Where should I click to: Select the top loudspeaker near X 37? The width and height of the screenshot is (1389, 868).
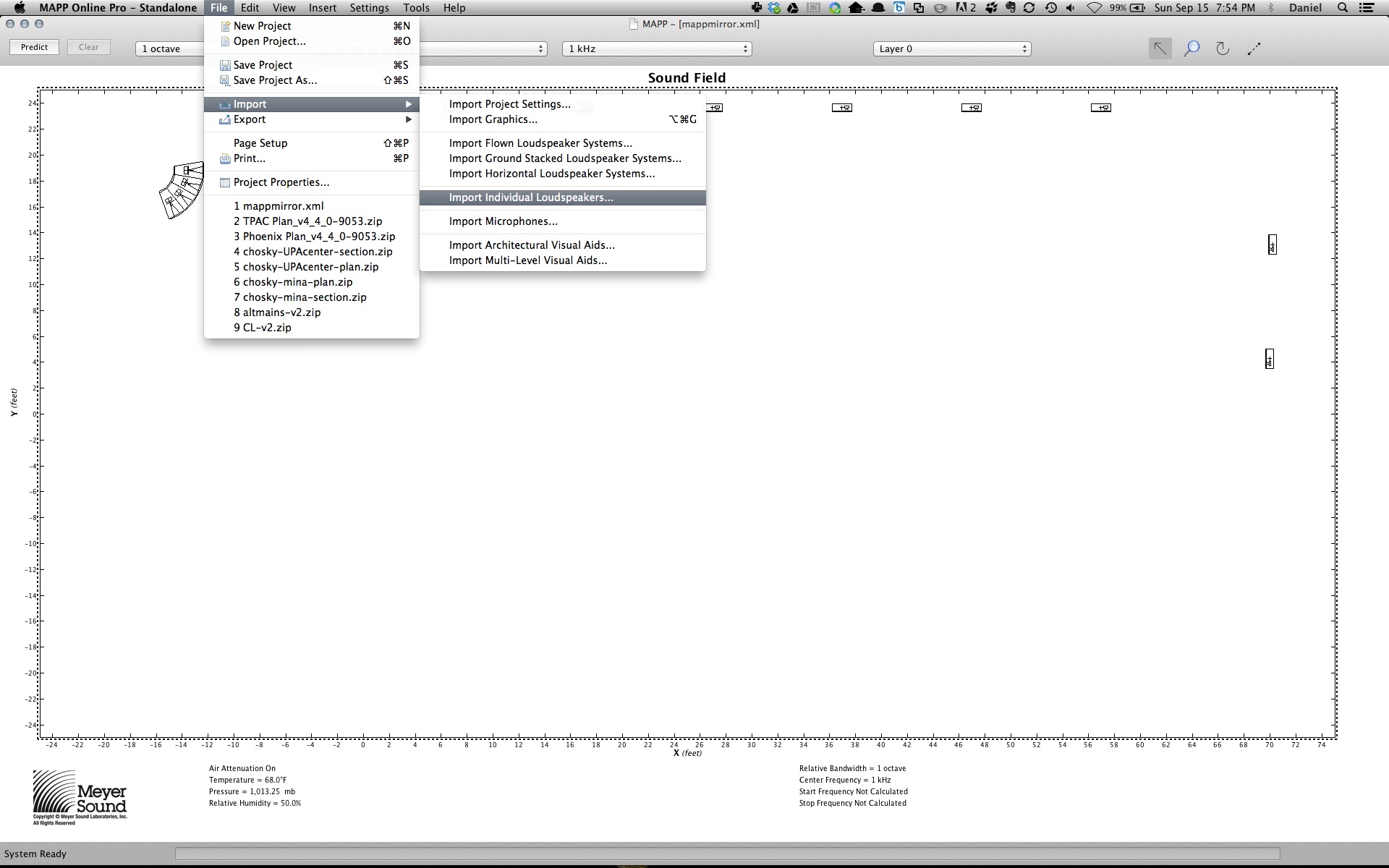[842, 108]
